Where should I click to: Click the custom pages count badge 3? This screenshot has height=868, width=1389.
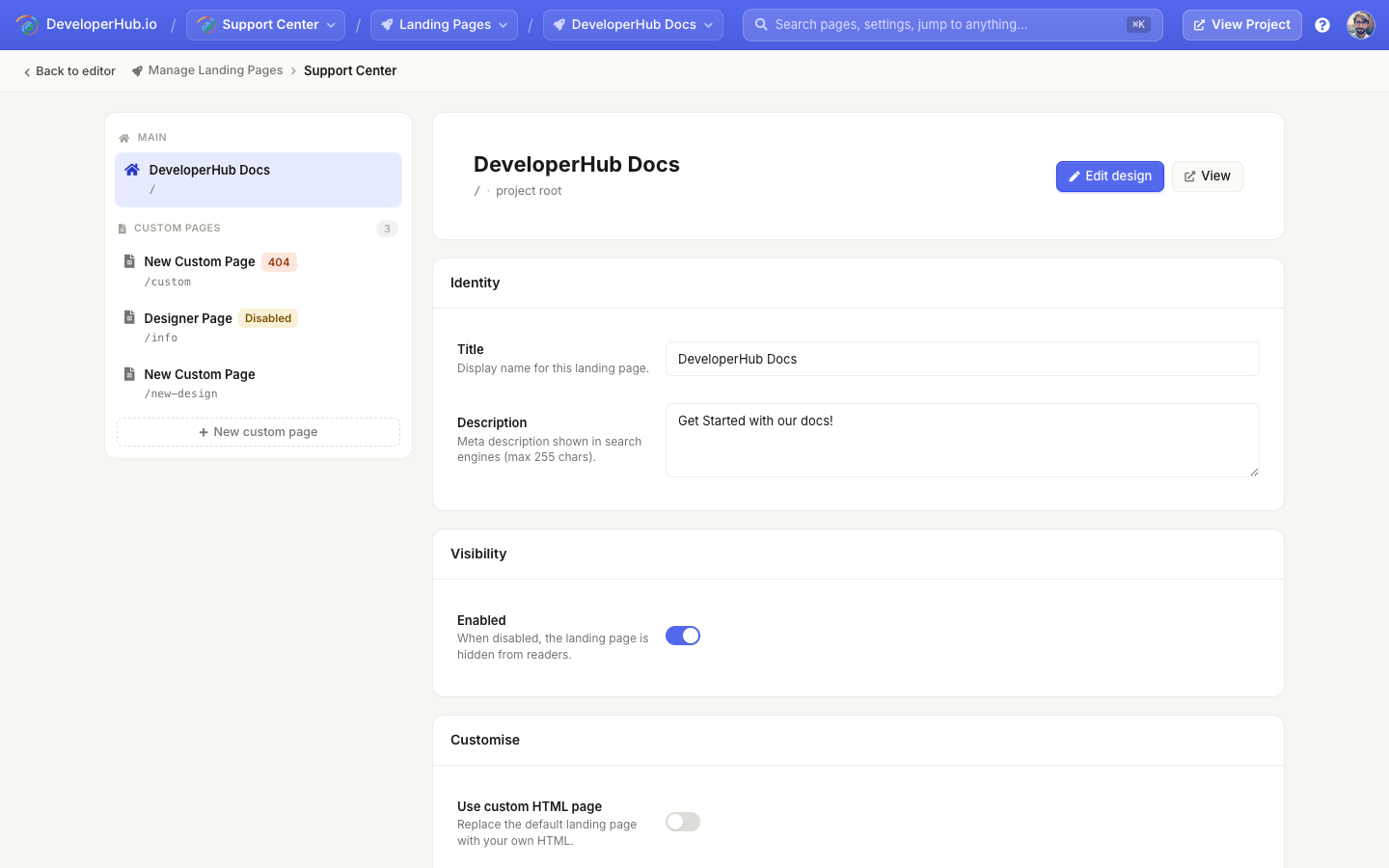pyautogui.click(x=387, y=229)
